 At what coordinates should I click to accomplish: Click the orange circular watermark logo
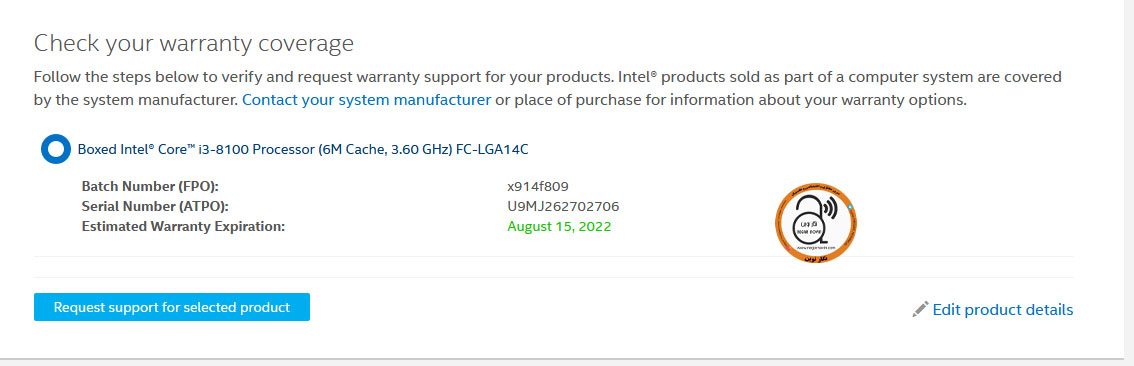(816, 223)
